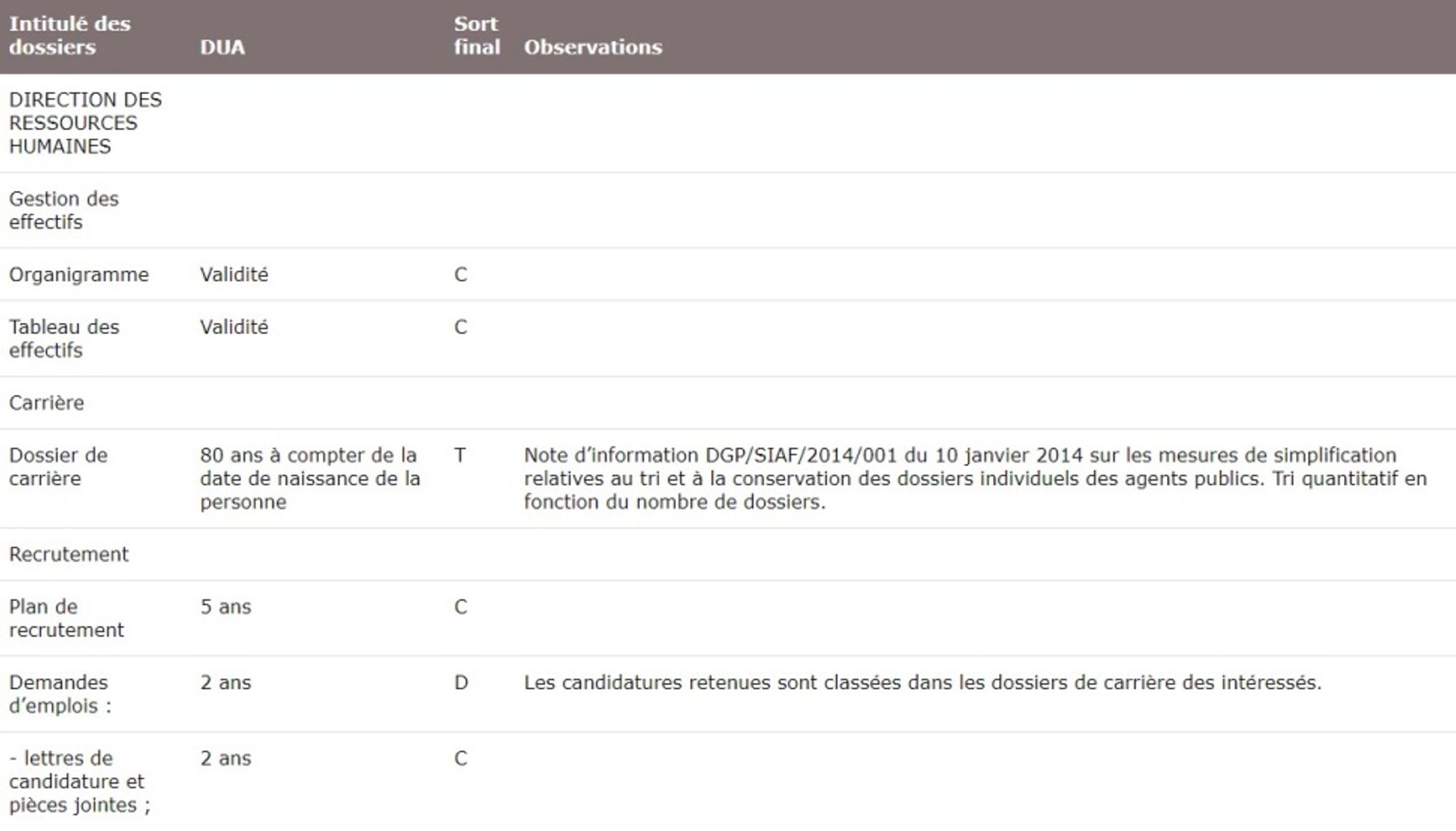Select the 'DIRECTION DES RESSOURCES HUMAINES' row title
1456x831 pixels.
click(84, 123)
